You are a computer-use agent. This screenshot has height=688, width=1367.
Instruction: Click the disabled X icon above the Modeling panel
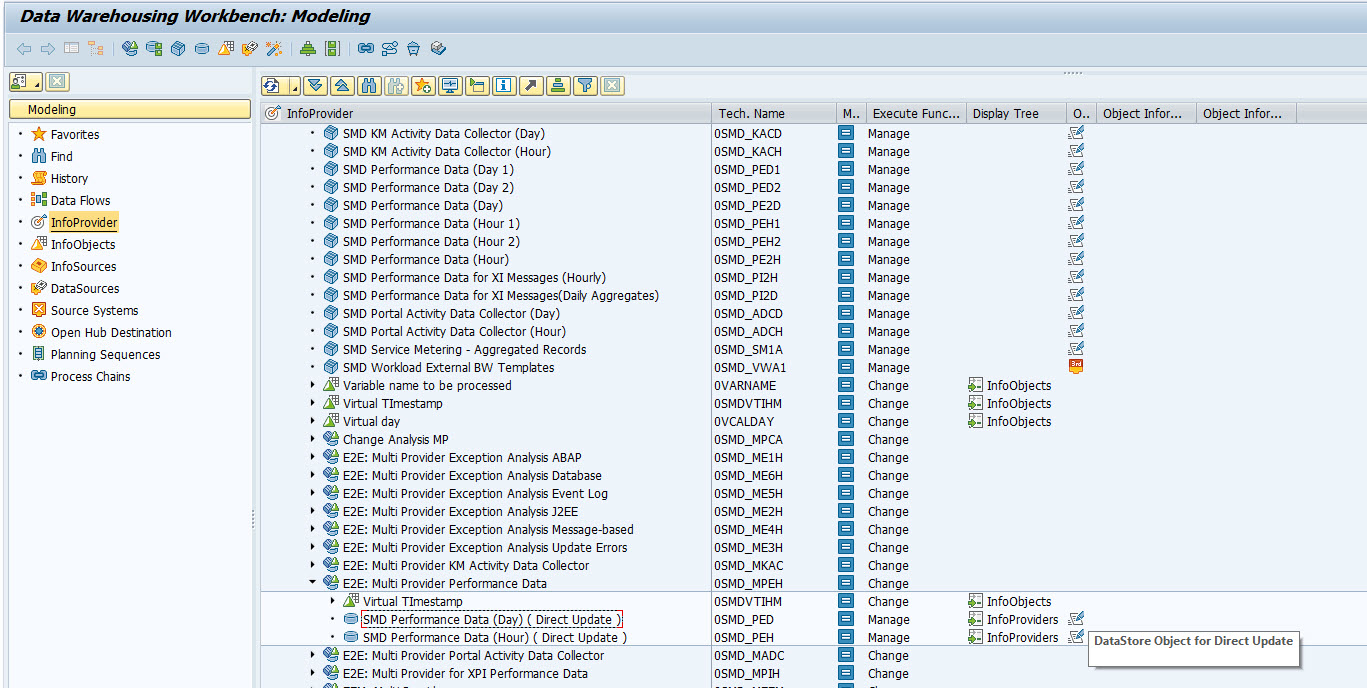click(x=58, y=82)
